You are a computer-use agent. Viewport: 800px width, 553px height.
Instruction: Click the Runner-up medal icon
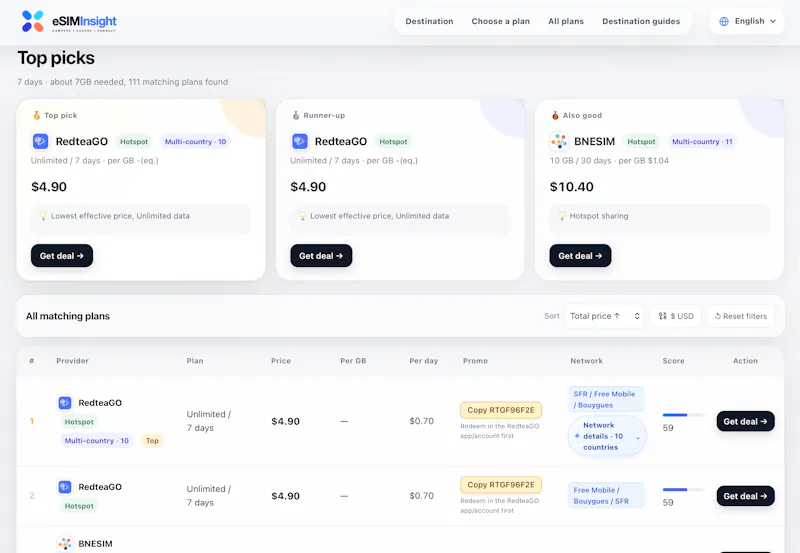click(295, 115)
